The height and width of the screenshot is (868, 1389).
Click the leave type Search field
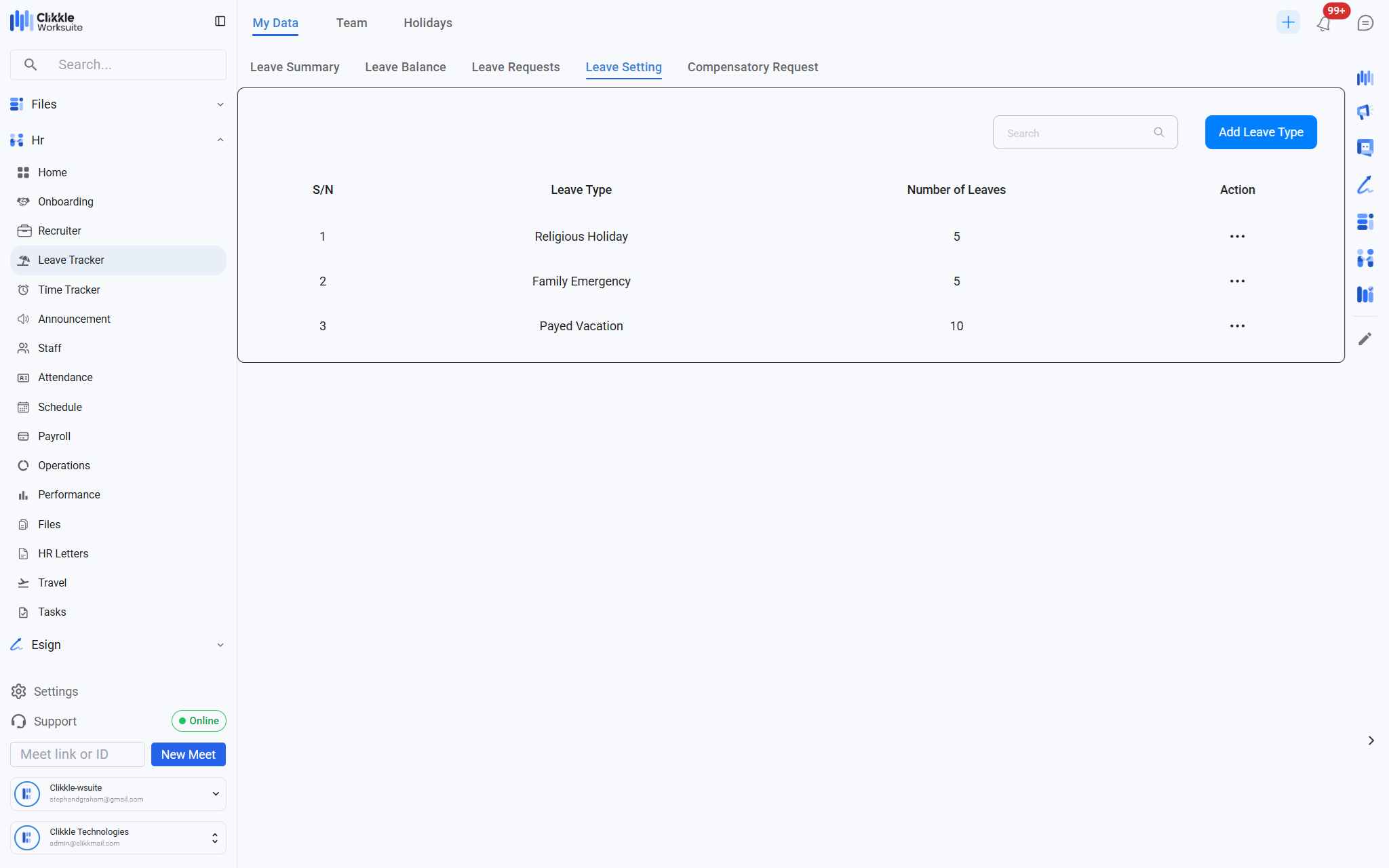[x=1078, y=133]
